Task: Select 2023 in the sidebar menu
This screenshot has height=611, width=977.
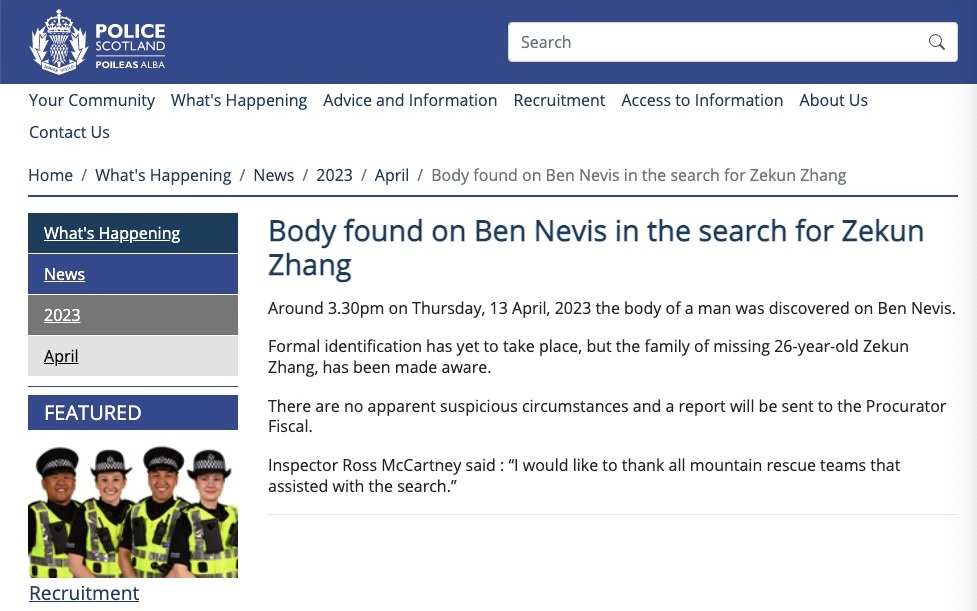Action: click(x=133, y=315)
